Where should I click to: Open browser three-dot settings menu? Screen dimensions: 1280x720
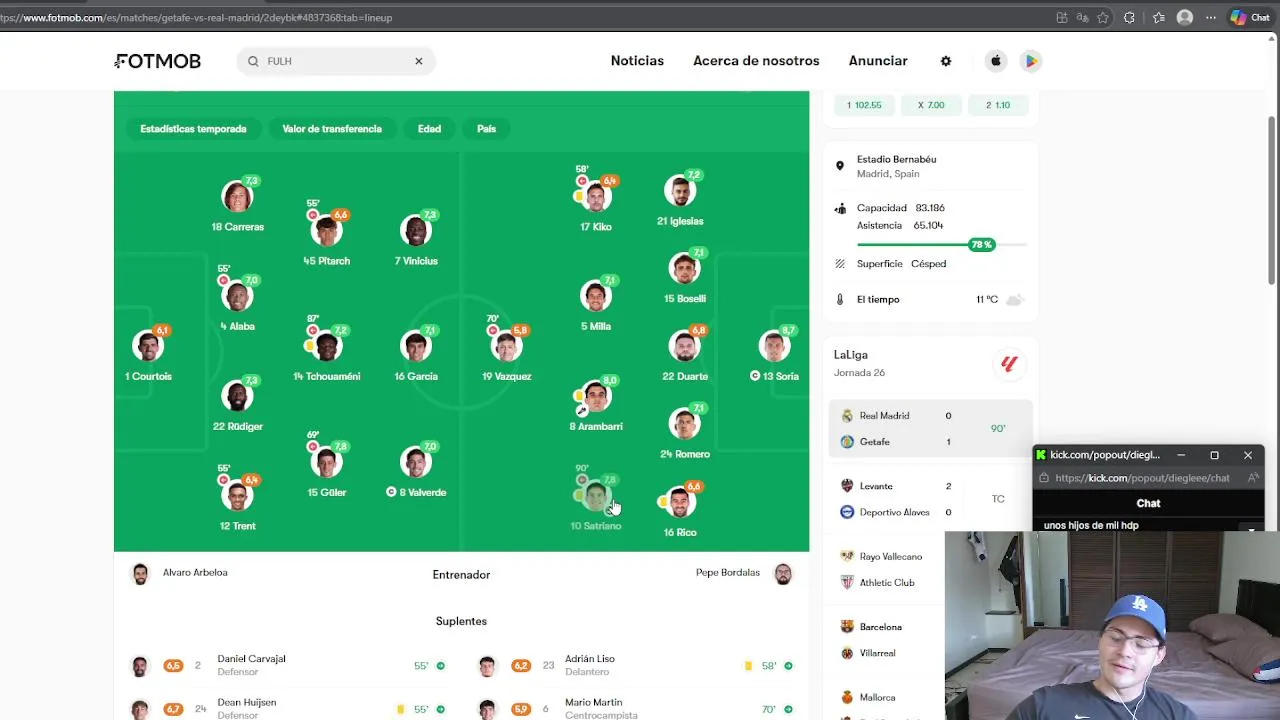1211,17
